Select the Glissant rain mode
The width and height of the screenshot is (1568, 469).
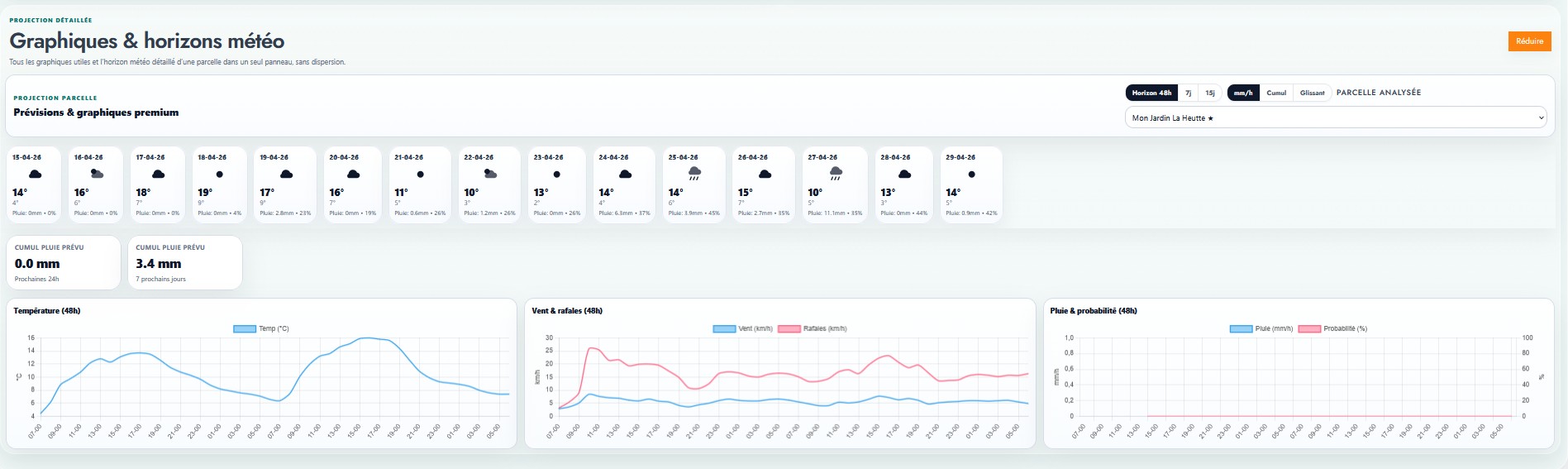click(1312, 93)
